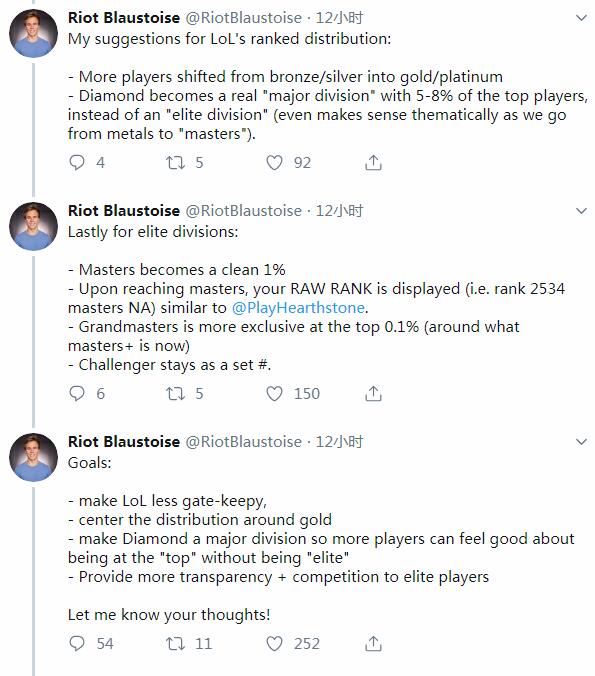Open the @PlayHearthstone mention link

pyautogui.click(x=298, y=308)
